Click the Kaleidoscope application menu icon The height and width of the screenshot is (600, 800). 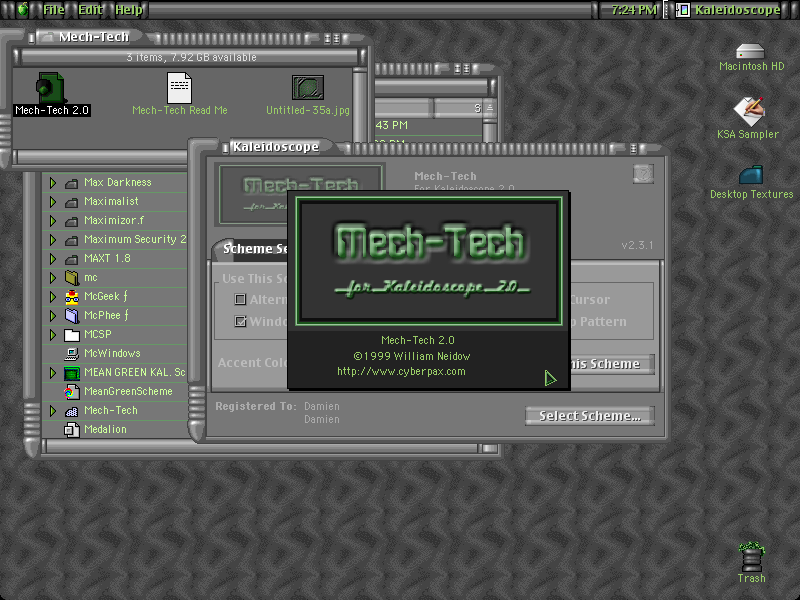(683, 10)
